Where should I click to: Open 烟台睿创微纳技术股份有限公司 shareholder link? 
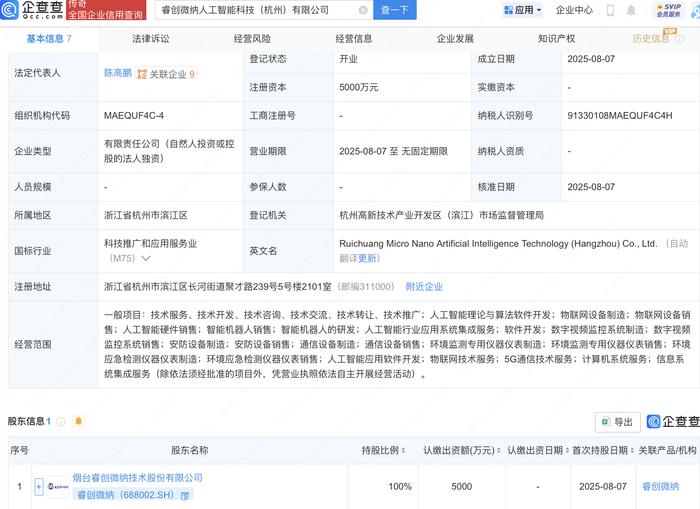[138, 478]
